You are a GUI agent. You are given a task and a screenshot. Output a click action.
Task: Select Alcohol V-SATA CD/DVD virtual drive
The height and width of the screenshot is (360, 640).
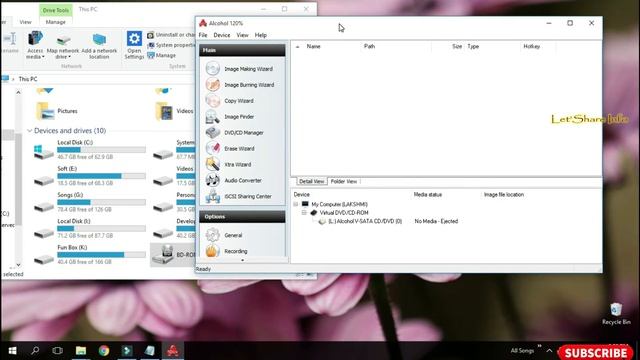365,221
